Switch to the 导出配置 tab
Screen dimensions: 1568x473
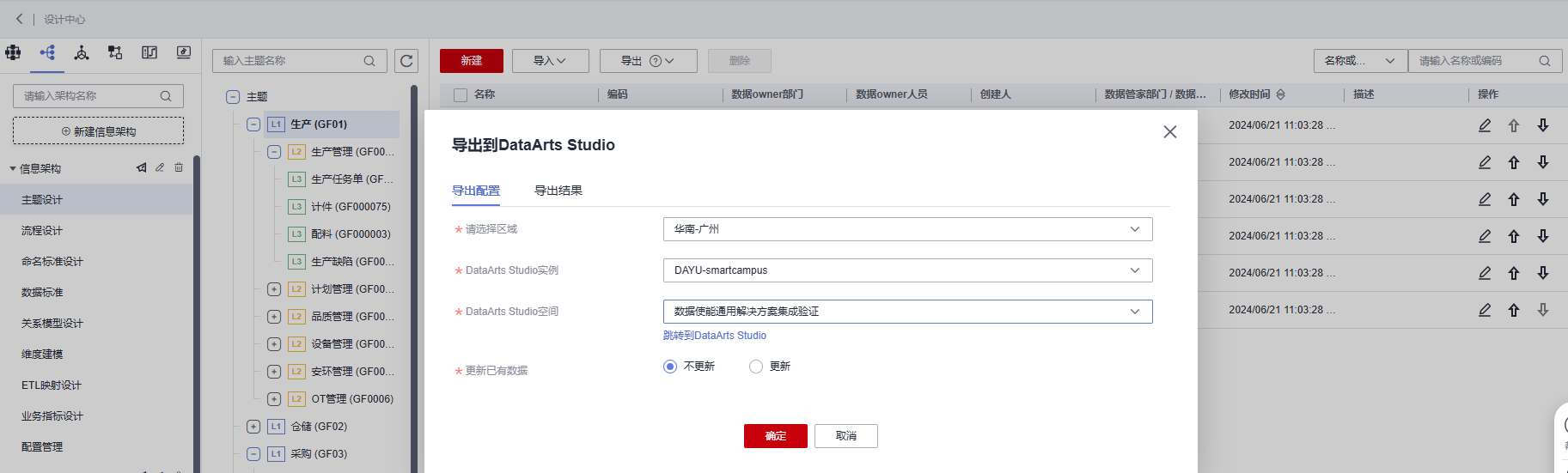pyautogui.click(x=476, y=191)
